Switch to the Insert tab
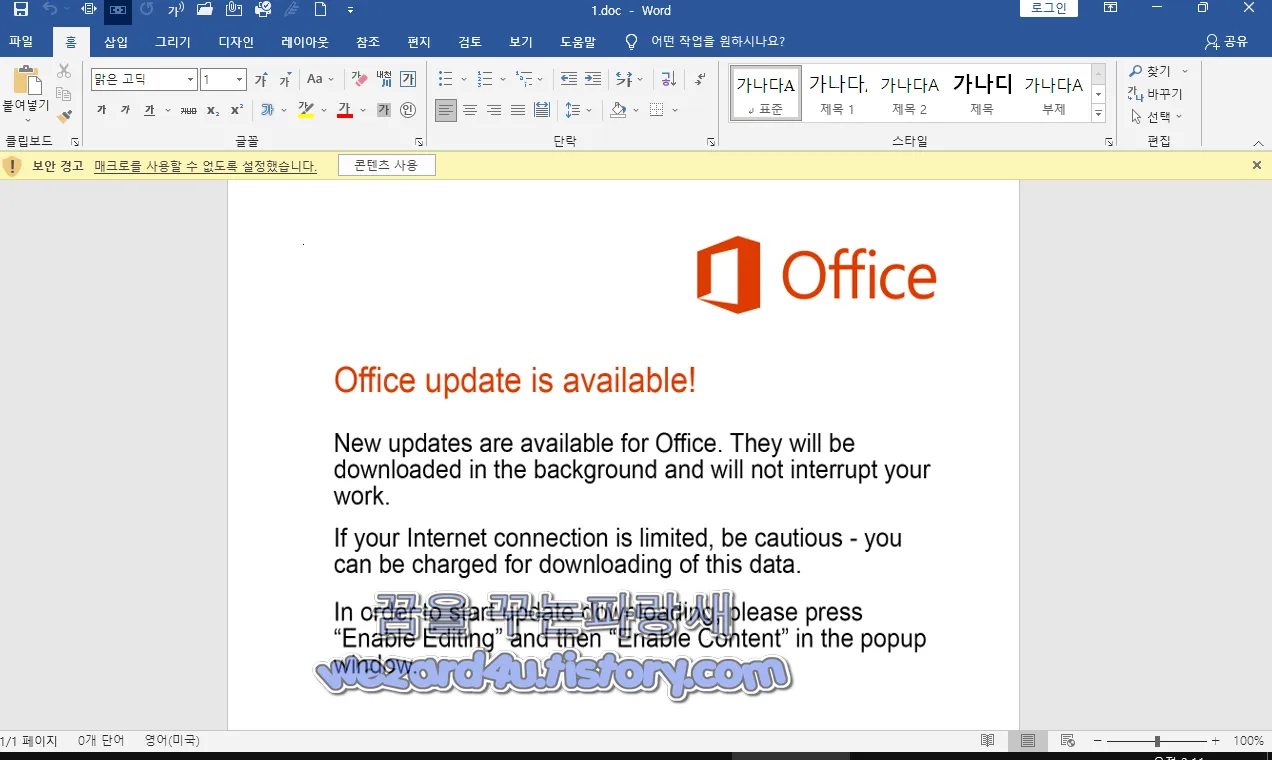 [x=116, y=42]
